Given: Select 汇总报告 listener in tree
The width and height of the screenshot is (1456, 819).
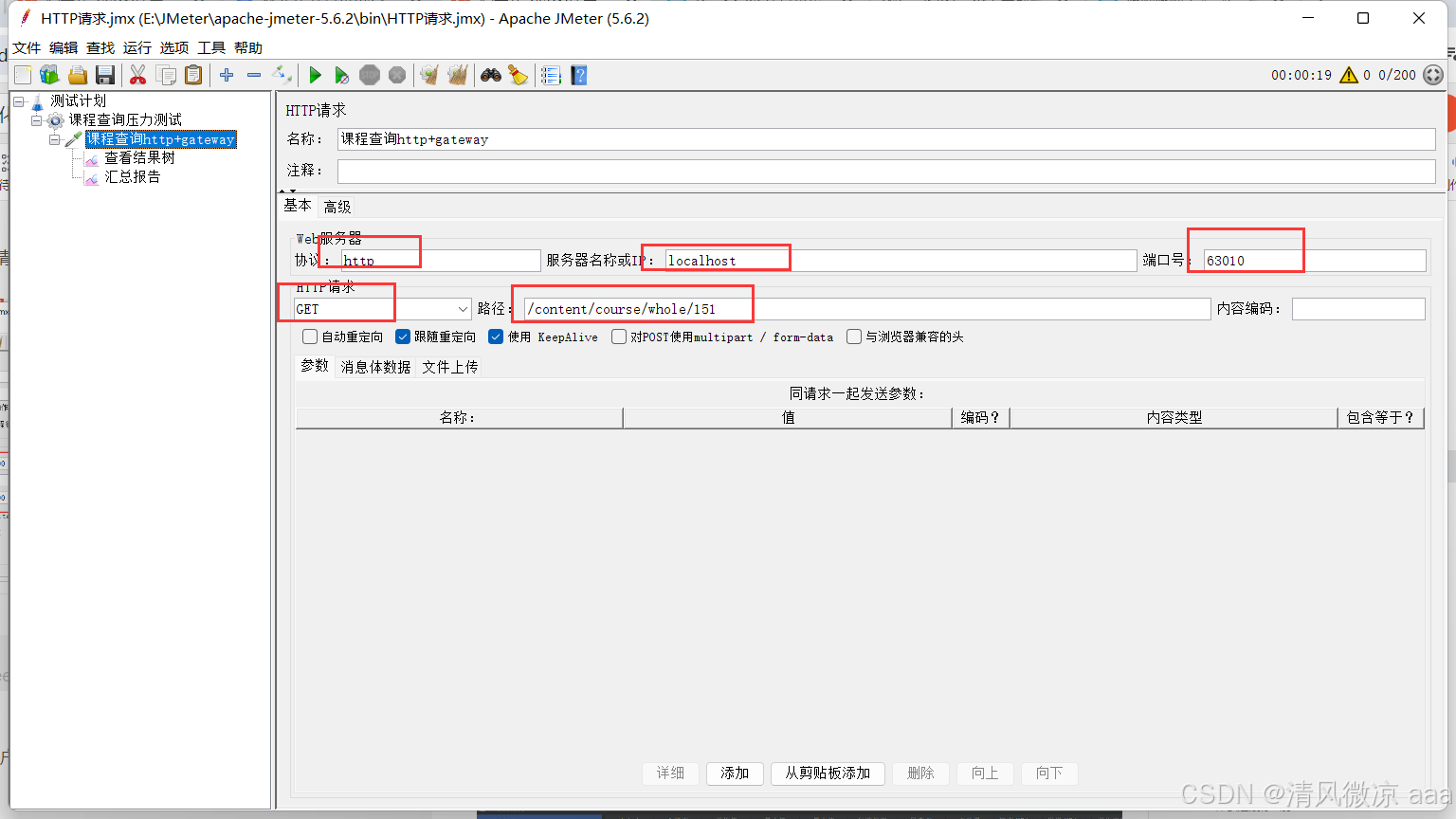Looking at the screenshot, I should click(133, 177).
